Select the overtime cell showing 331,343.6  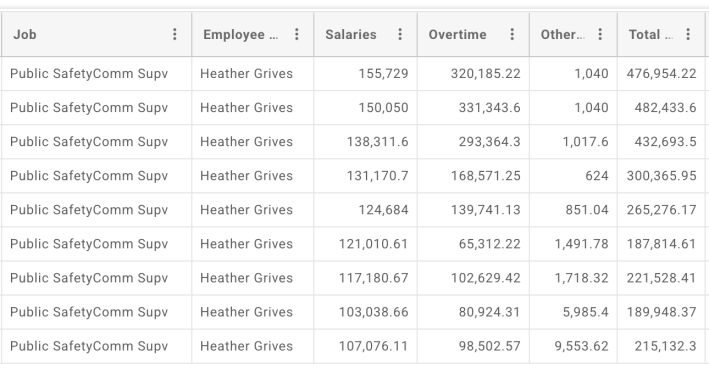point(473,108)
